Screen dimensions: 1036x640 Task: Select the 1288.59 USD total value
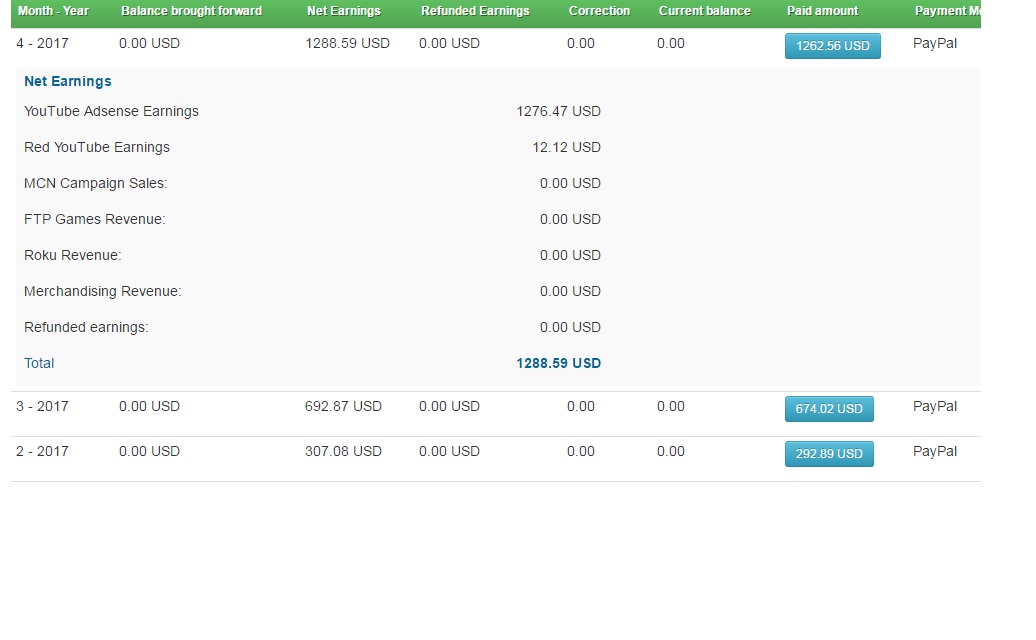click(x=558, y=363)
